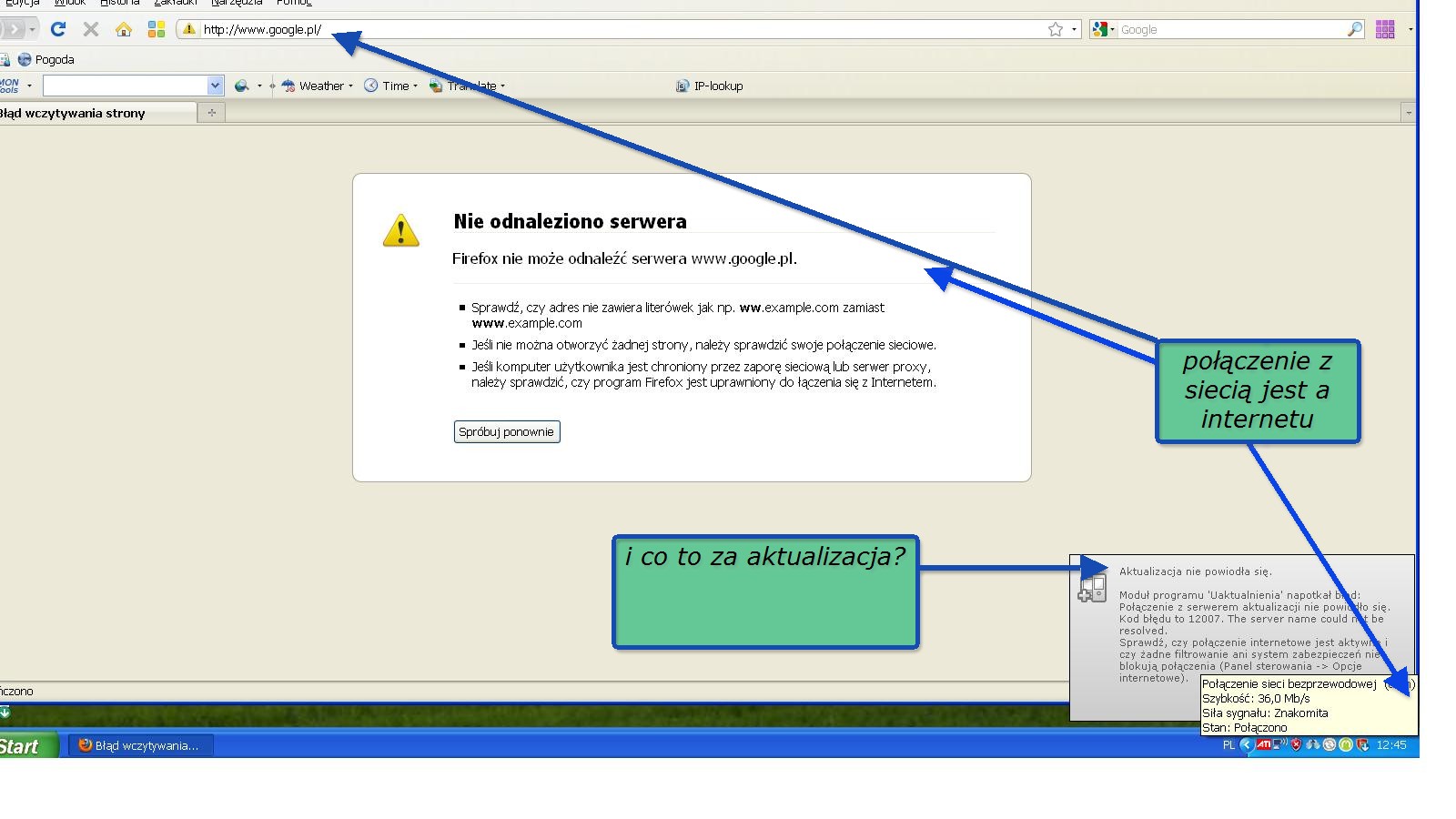Click the wireless network tray icon
The image size is (1456, 819).
[1279, 745]
